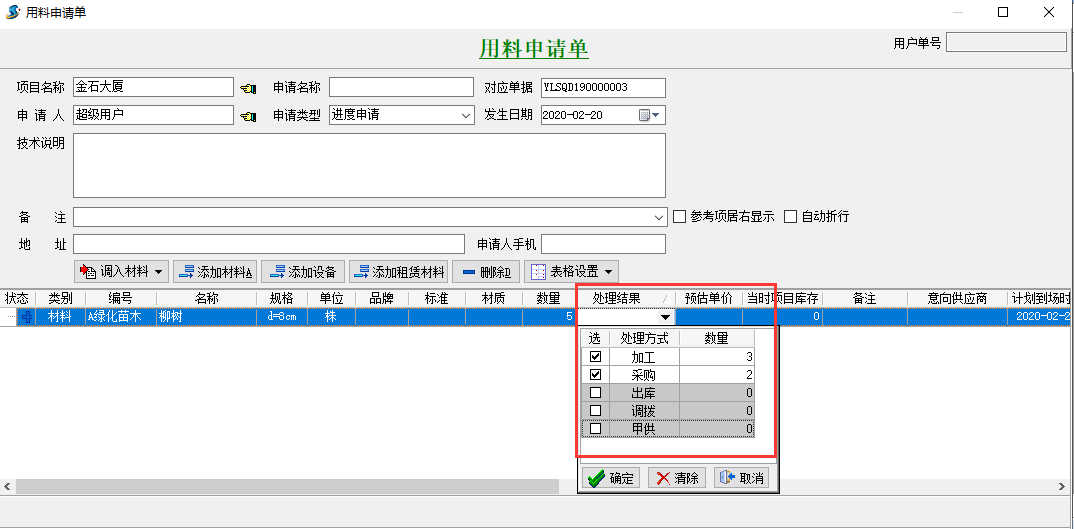Click the scrollbar right arrow
The image size is (1074, 529).
(1062, 486)
